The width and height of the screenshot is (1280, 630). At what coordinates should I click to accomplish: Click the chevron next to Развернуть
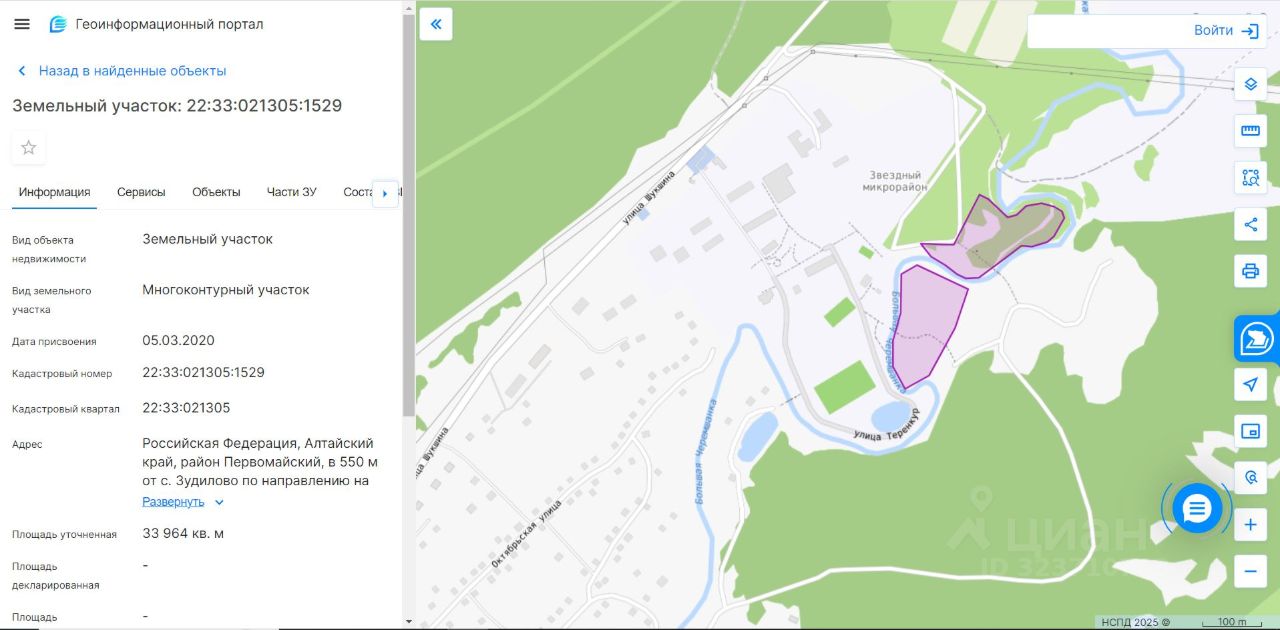coord(219,502)
